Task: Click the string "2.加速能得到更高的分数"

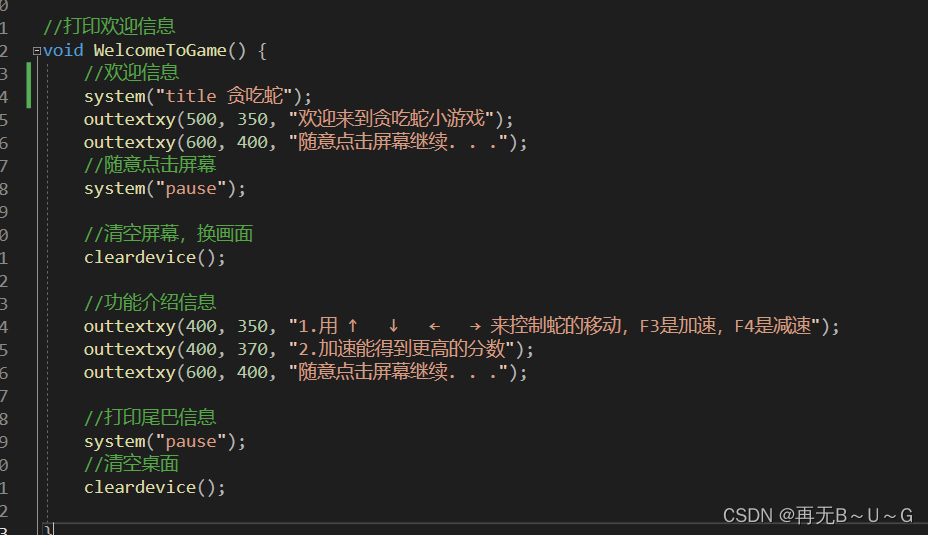Action: click(x=402, y=349)
